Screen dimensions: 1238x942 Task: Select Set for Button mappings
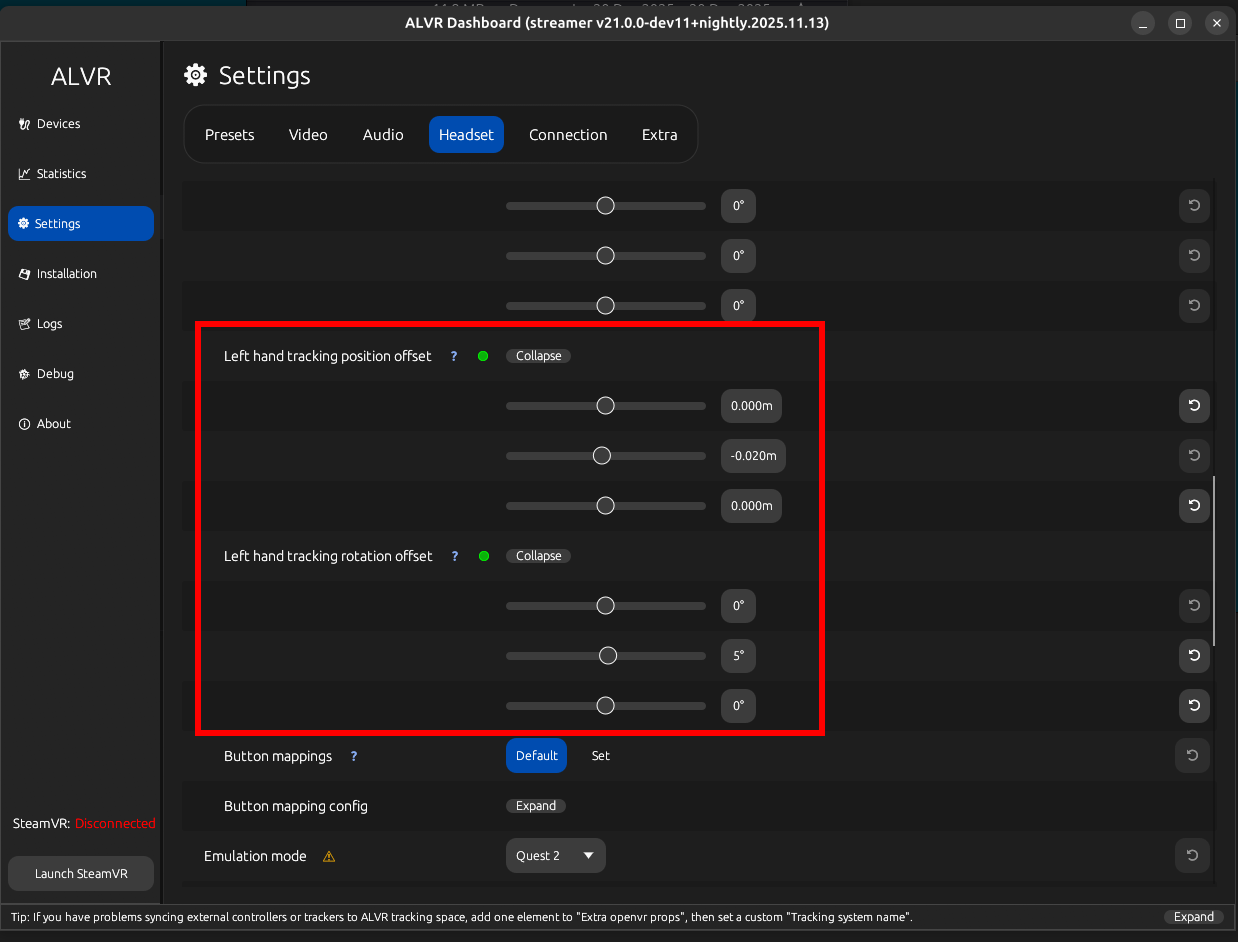point(600,755)
